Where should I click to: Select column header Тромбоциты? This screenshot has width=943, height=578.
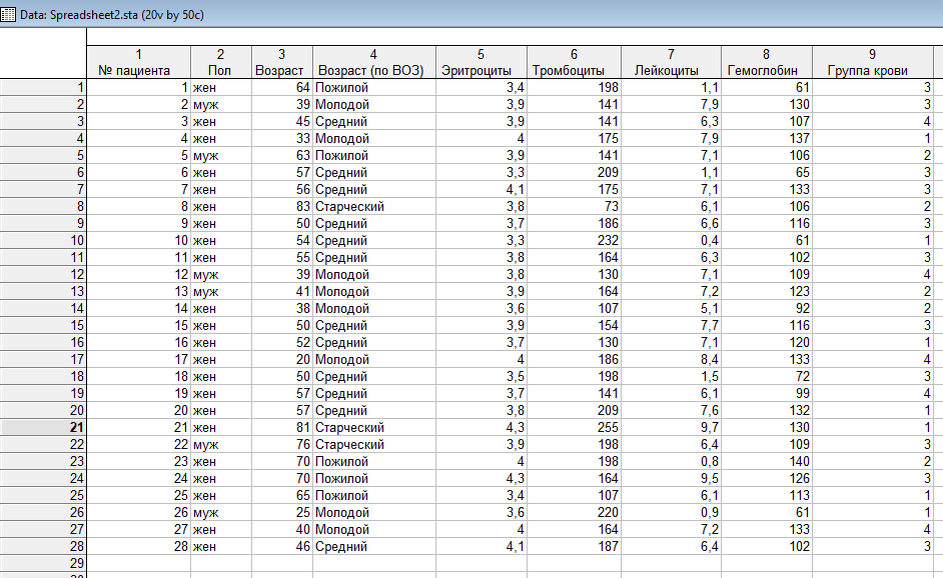click(x=574, y=62)
